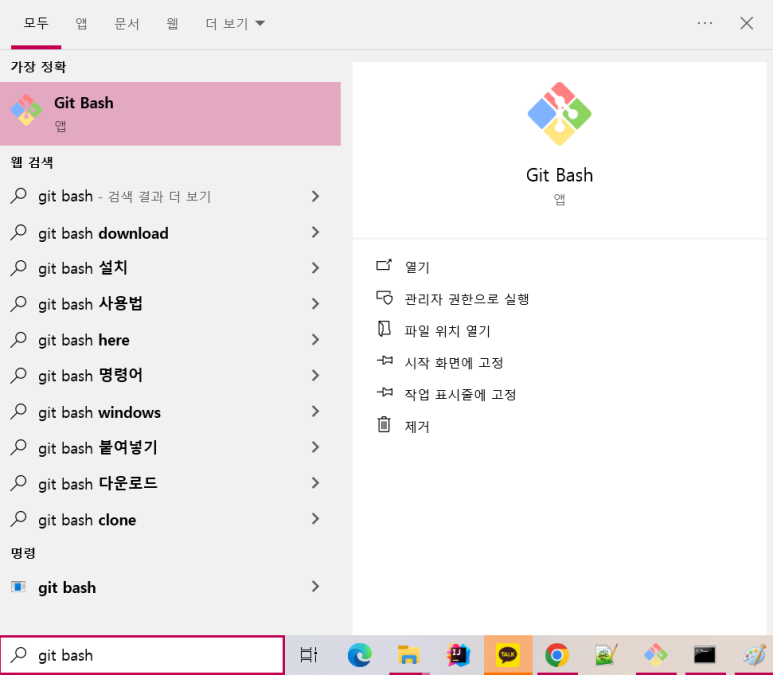The height and width of the screenshot is (675, 773).
Task: Click the 열기 open icon
Action: (384, 266)
